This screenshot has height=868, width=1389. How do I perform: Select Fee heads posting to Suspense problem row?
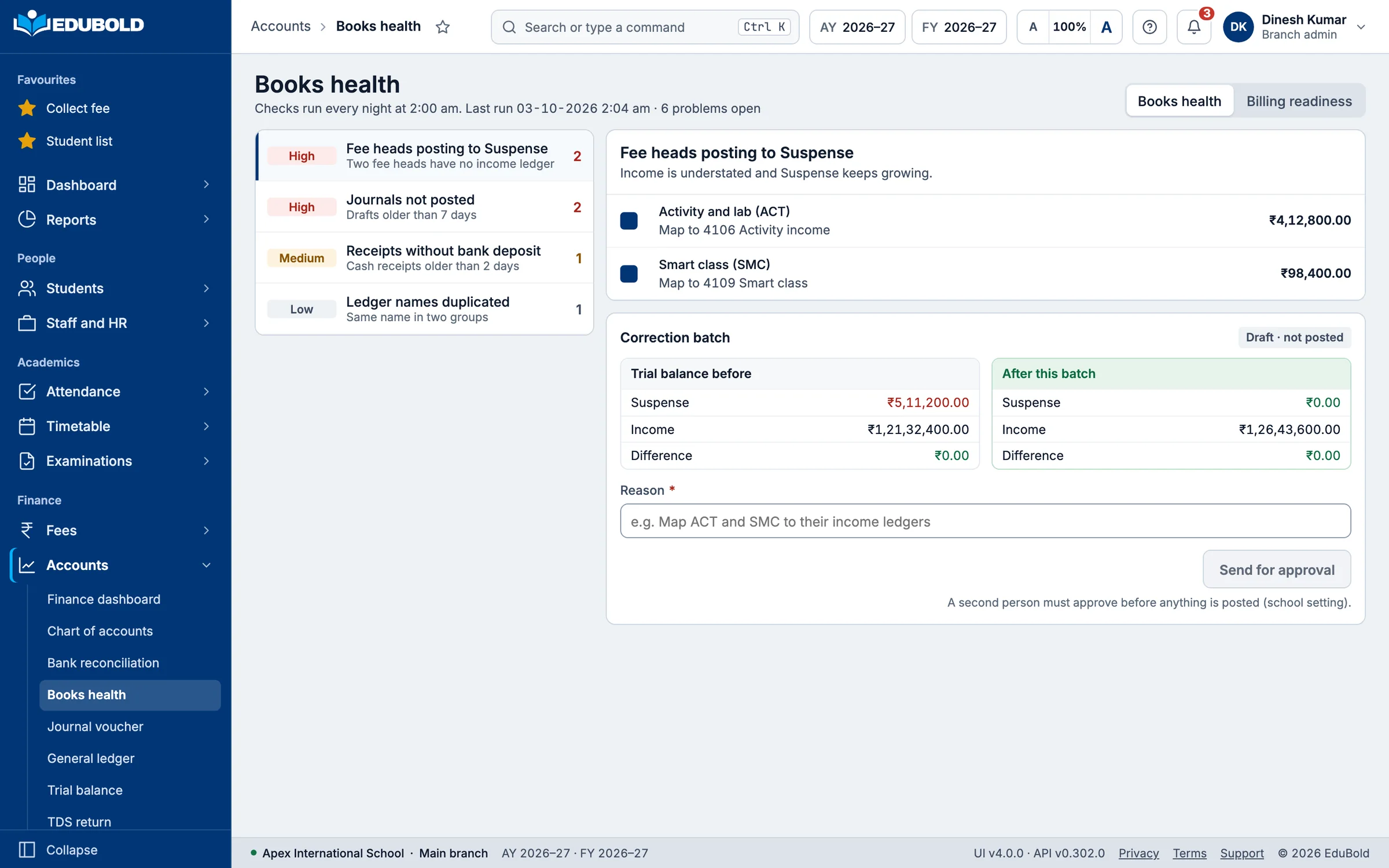424,156
